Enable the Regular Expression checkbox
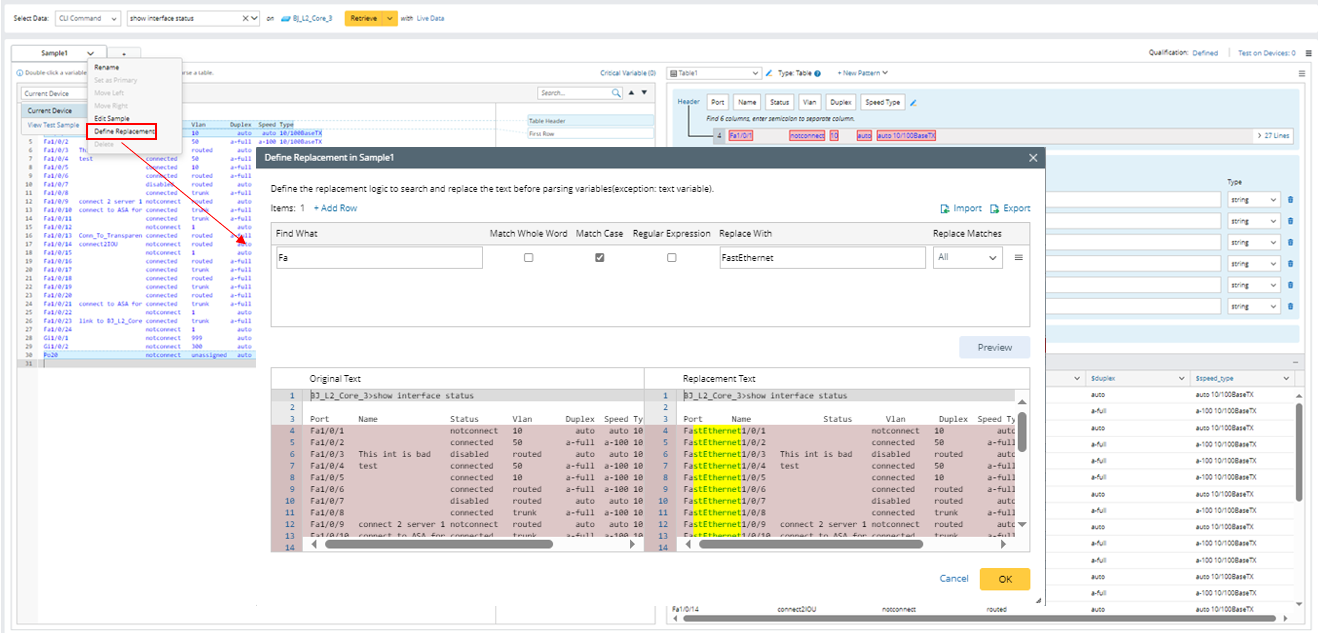This screenshot has height=636, width=1325. pos(671,258)
